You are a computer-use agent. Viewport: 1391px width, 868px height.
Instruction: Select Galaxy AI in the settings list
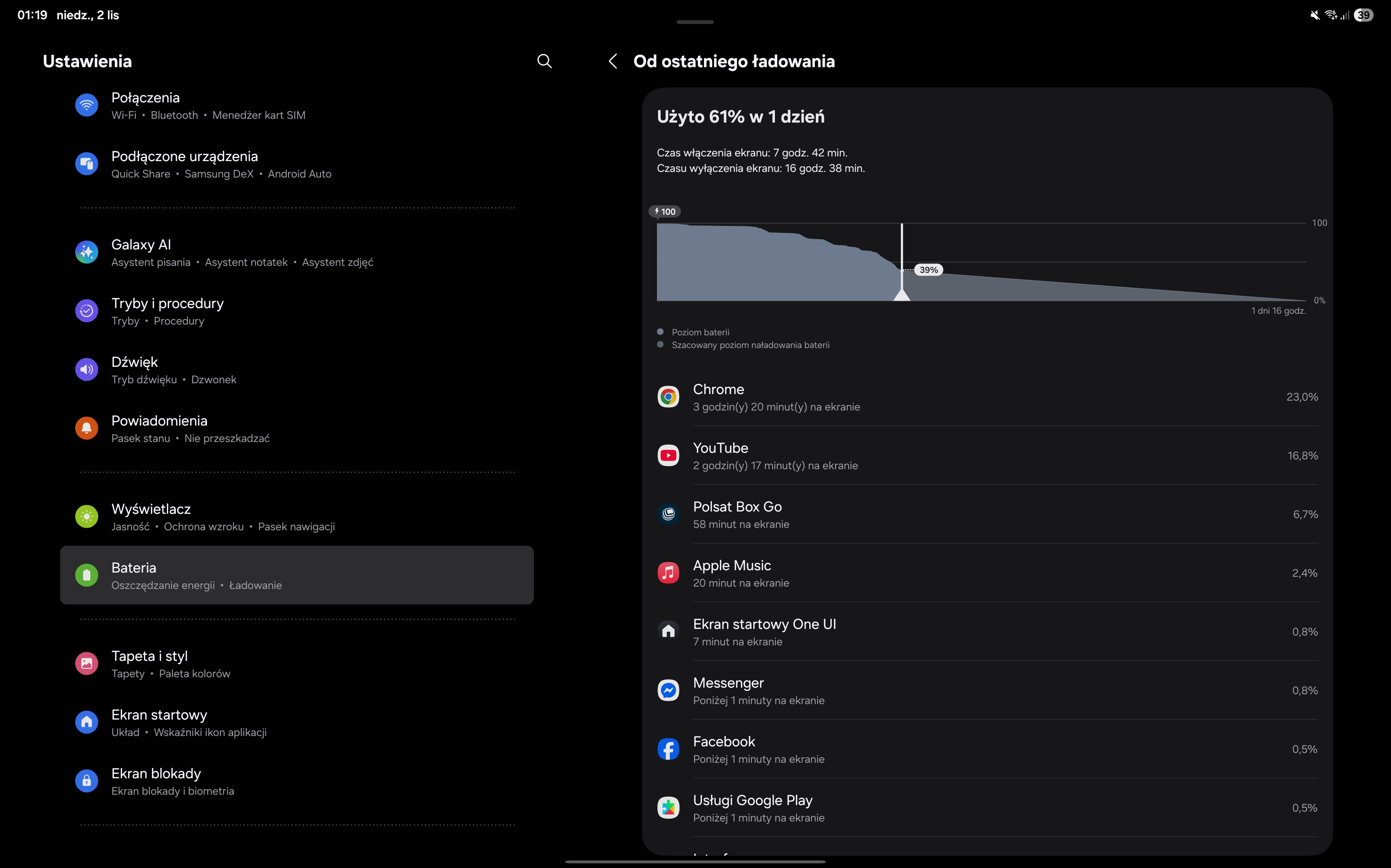(x=297, y=253)
